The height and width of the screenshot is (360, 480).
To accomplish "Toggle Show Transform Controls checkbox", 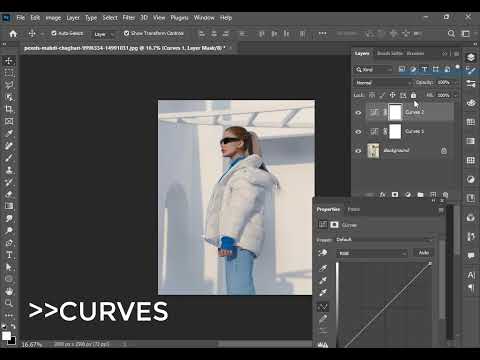I will click(126, 33).
